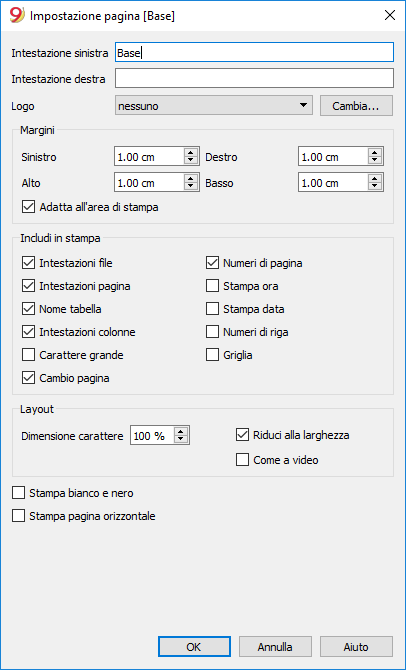The height and width of the screenshot is (671, 406).
Task: Increase the Alto margin value
Action: click(x=191, y=179)
